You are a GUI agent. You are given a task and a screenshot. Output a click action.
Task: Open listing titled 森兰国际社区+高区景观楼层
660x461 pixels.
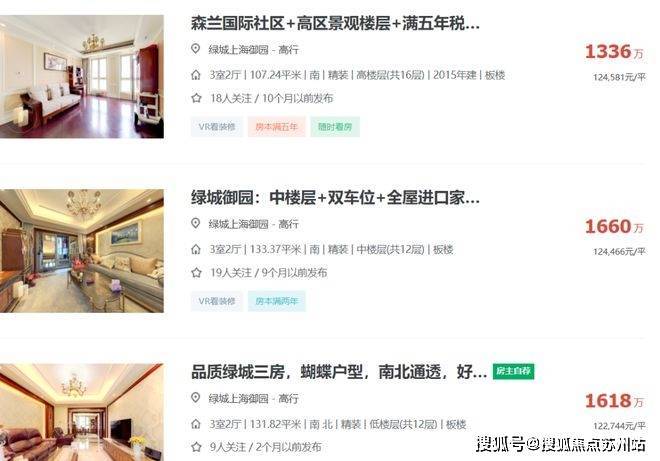[x=335, y=24]
